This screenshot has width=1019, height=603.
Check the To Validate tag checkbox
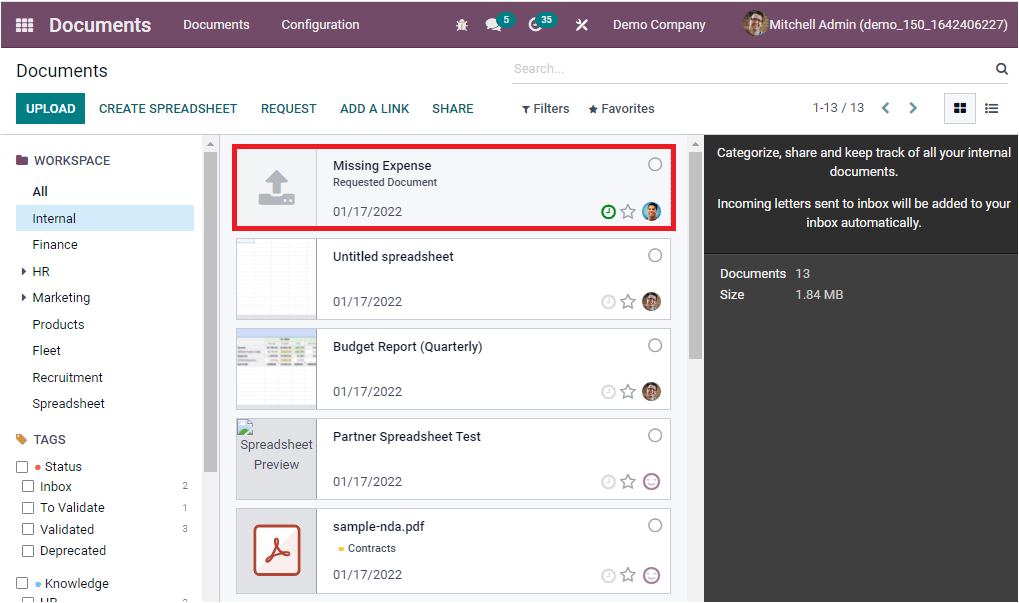pyautogui.click(x=28, y=507)
